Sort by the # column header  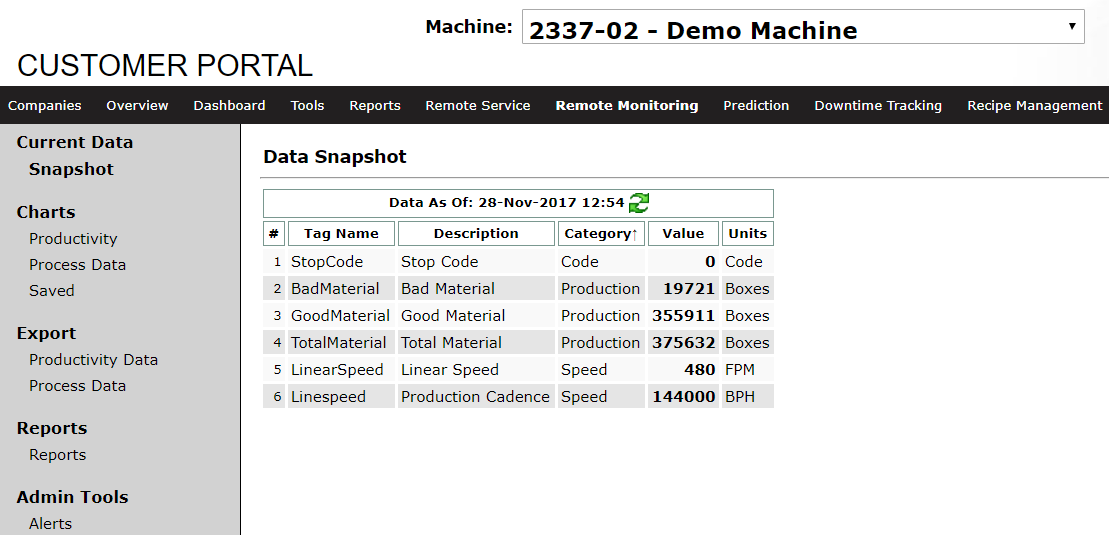point(274,234)
